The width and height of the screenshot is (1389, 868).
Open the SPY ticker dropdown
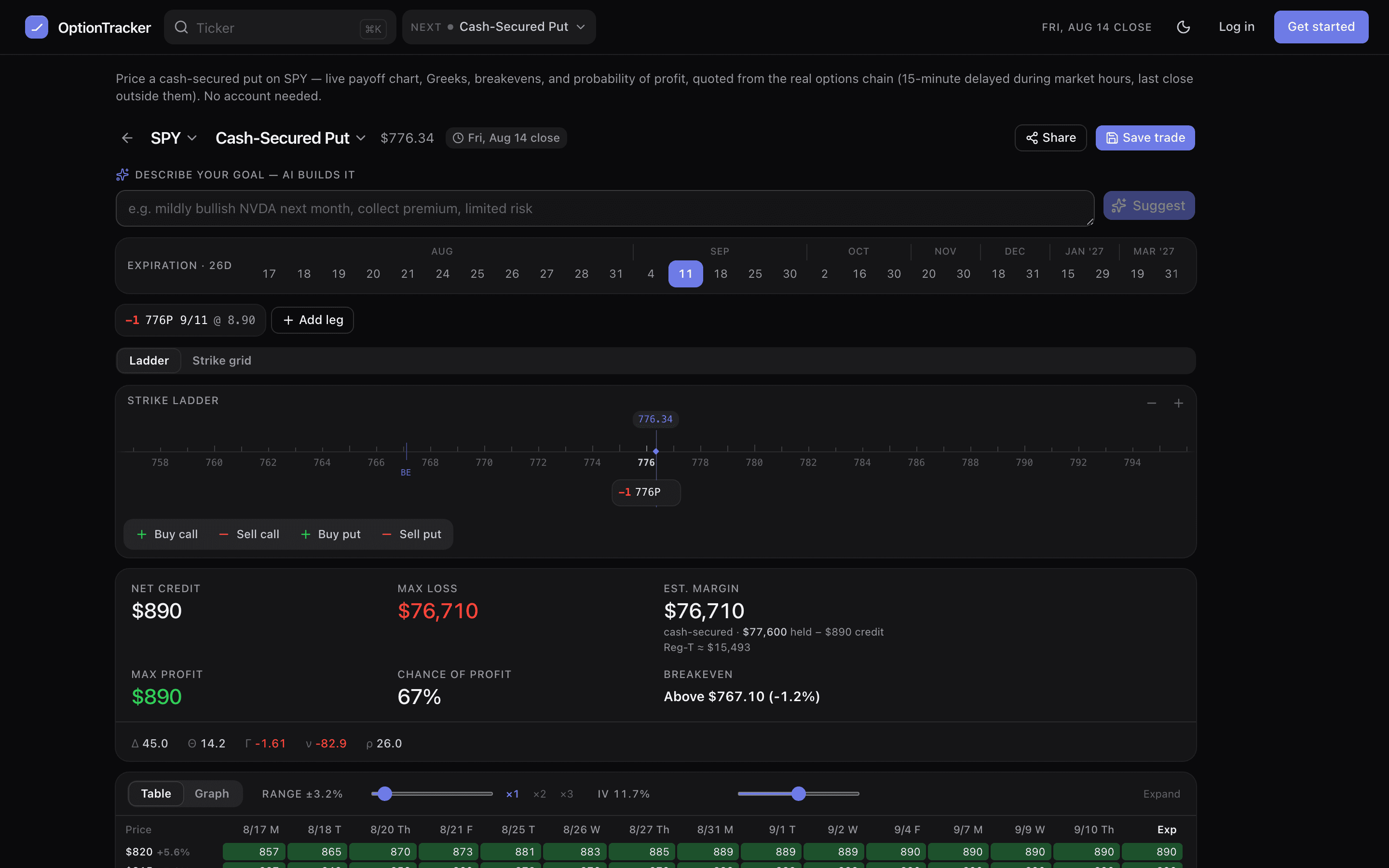pos(174,138)
